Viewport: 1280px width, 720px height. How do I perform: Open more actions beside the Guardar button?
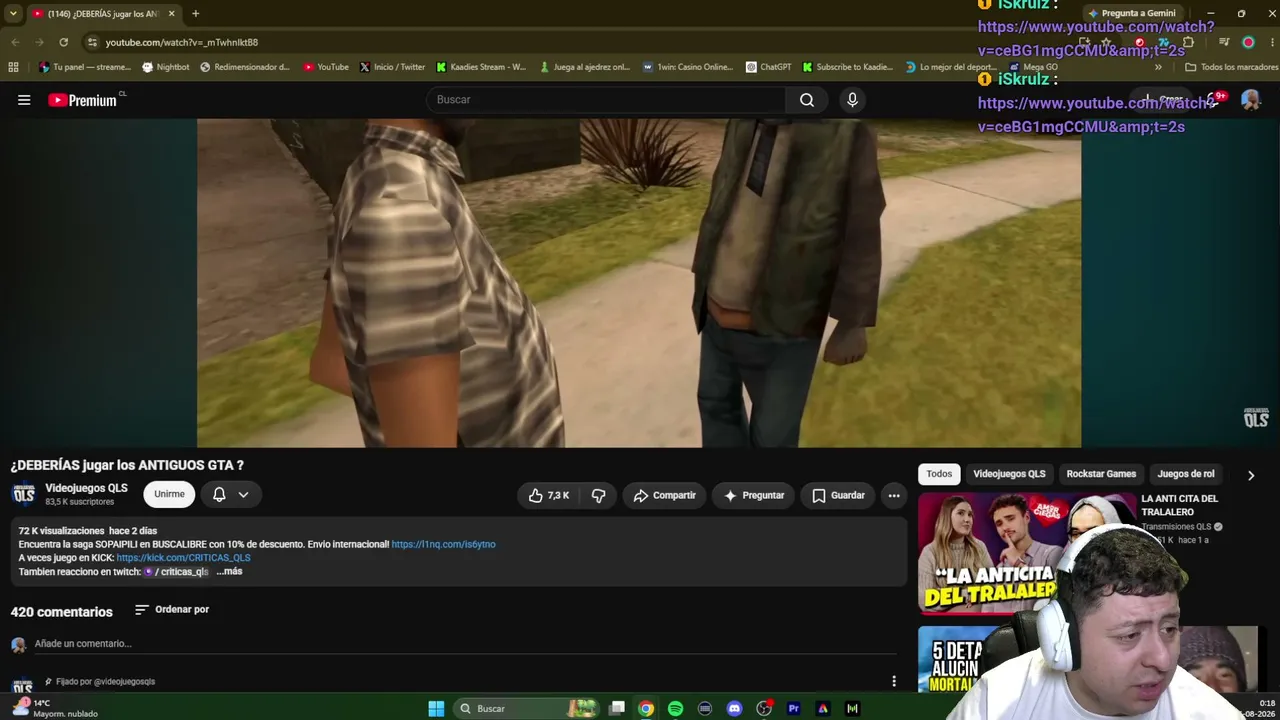(894, 495)
